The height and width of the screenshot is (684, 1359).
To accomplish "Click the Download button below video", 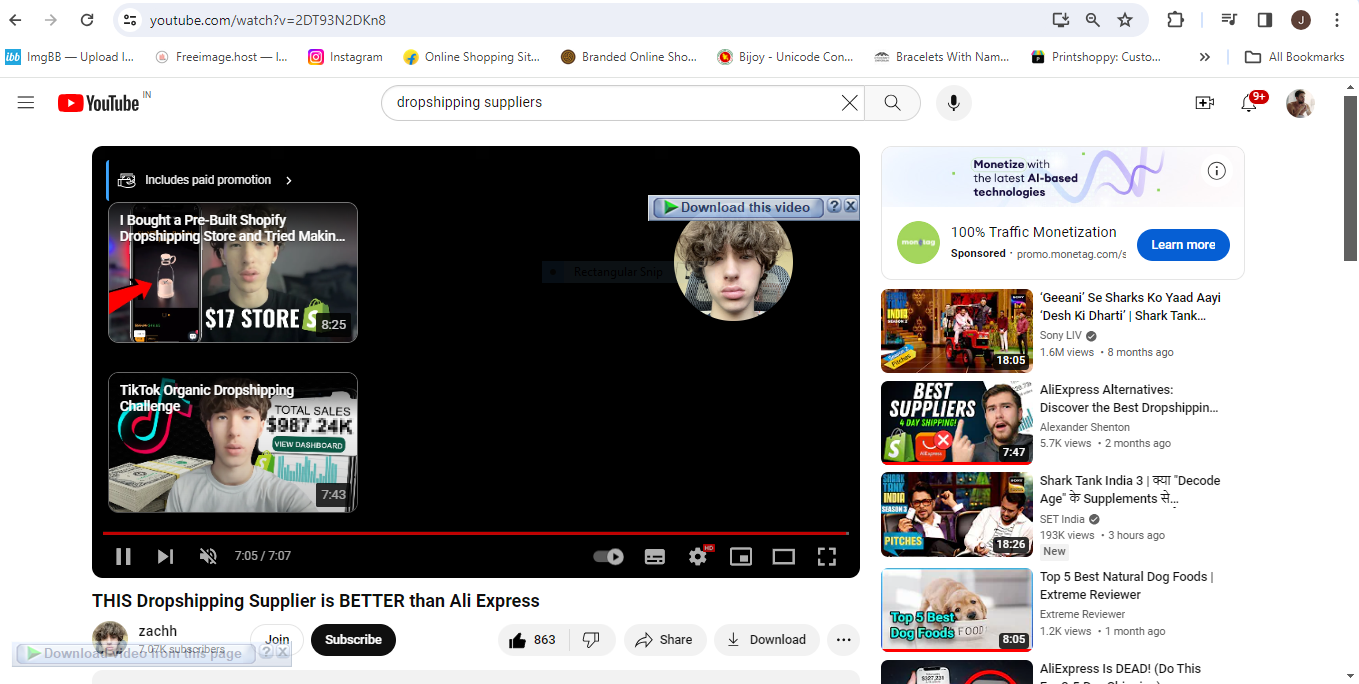I will click(767, 640).
